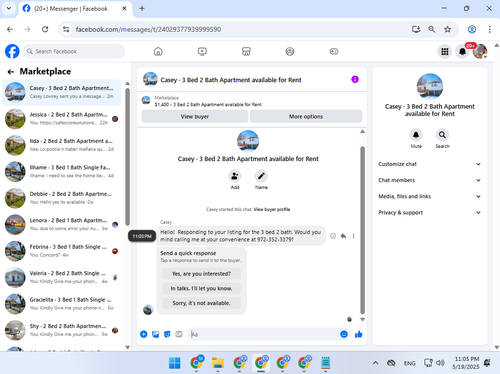
Task: Open the account profile picture menu
Action: [x=480, y=51]
